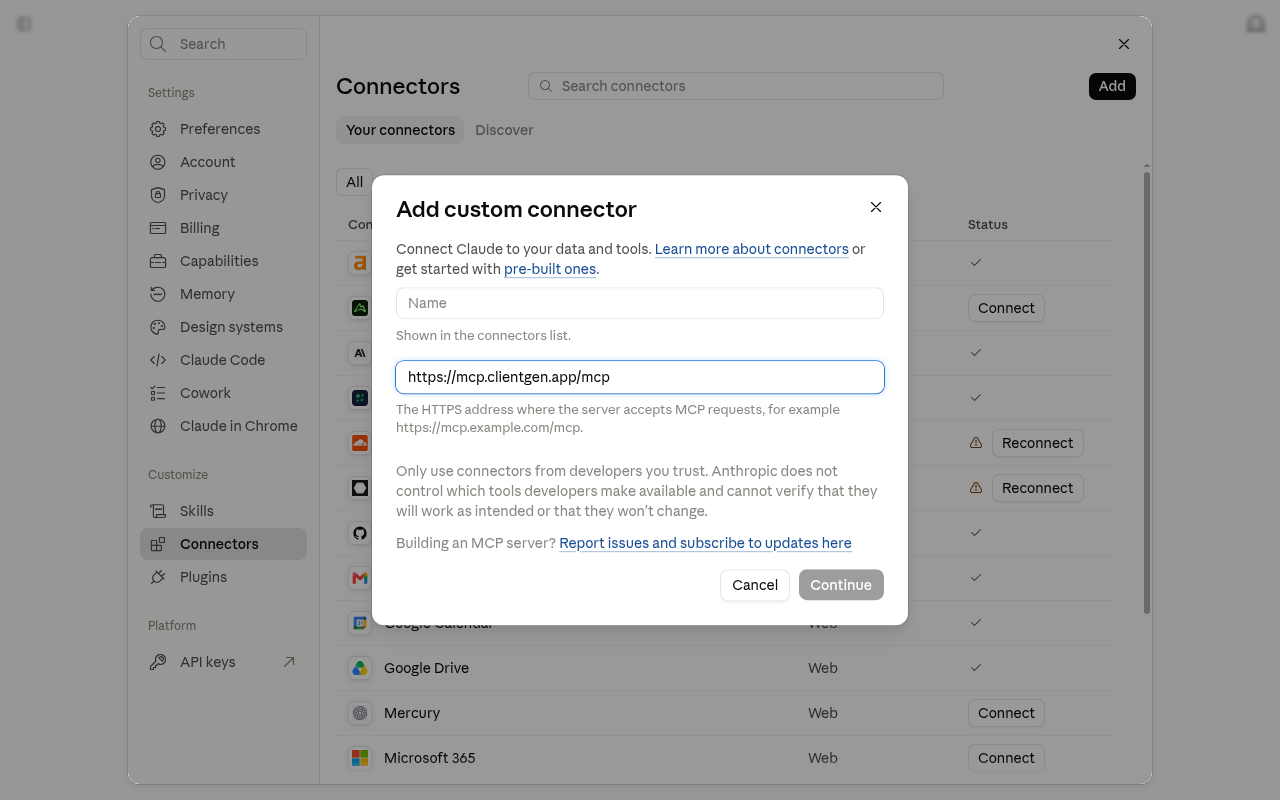The height and width of the screenshot is (800, 1280).
Task: Click the Continue button
Action: click(x=841, y=585)
